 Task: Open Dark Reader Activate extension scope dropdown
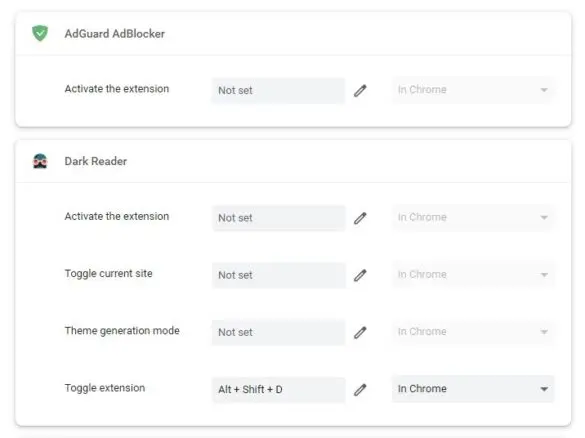(473, 218)
